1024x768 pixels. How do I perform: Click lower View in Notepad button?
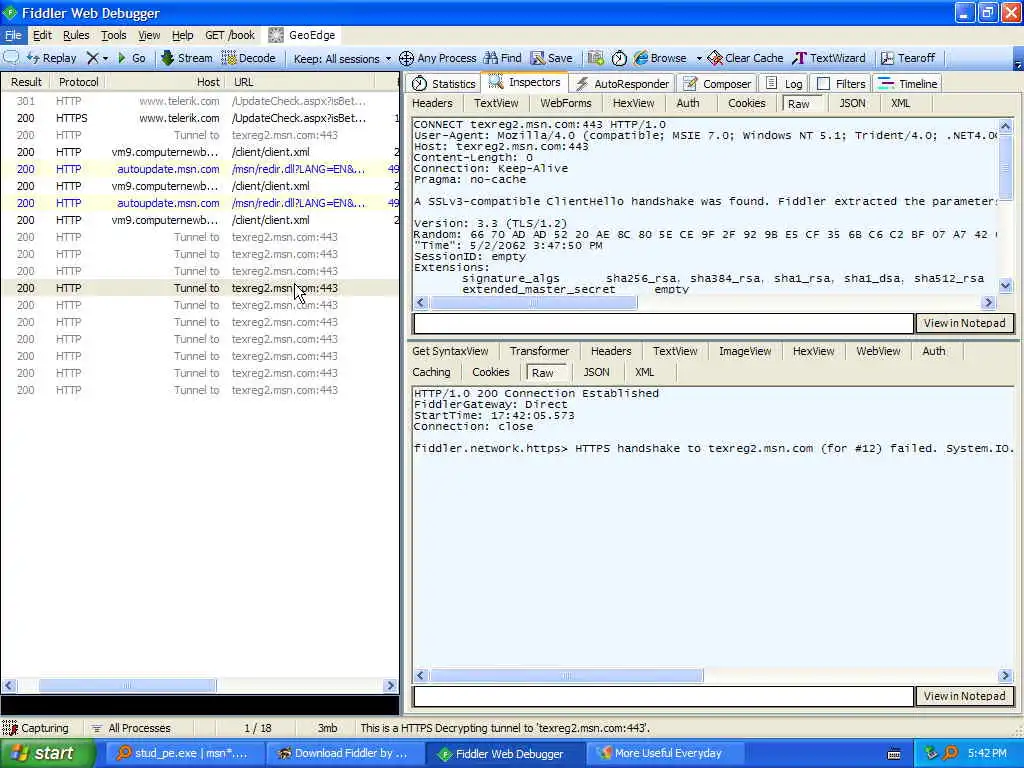tap(965, 696)
